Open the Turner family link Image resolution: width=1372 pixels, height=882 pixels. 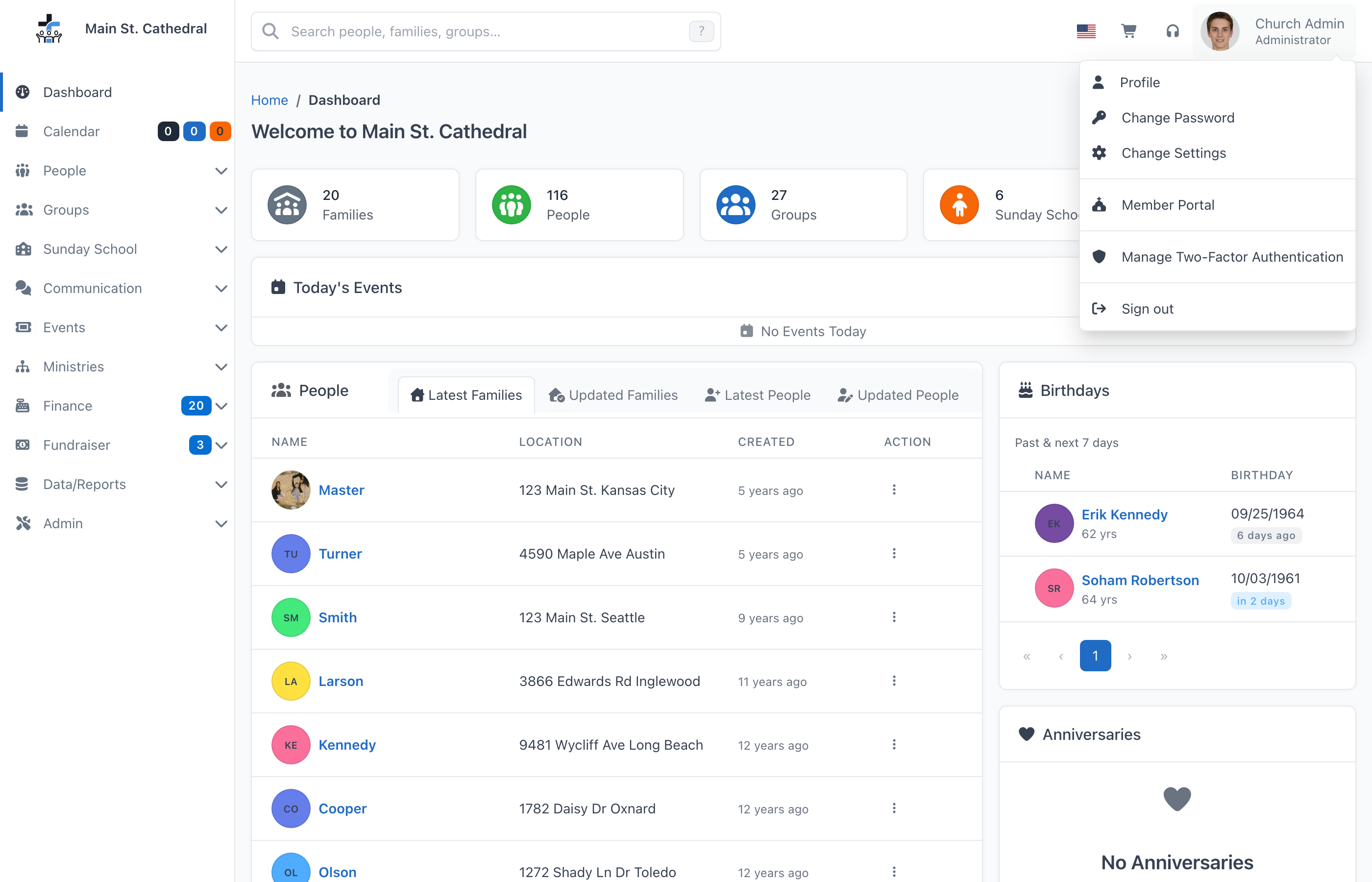click(x=340, y=554)
